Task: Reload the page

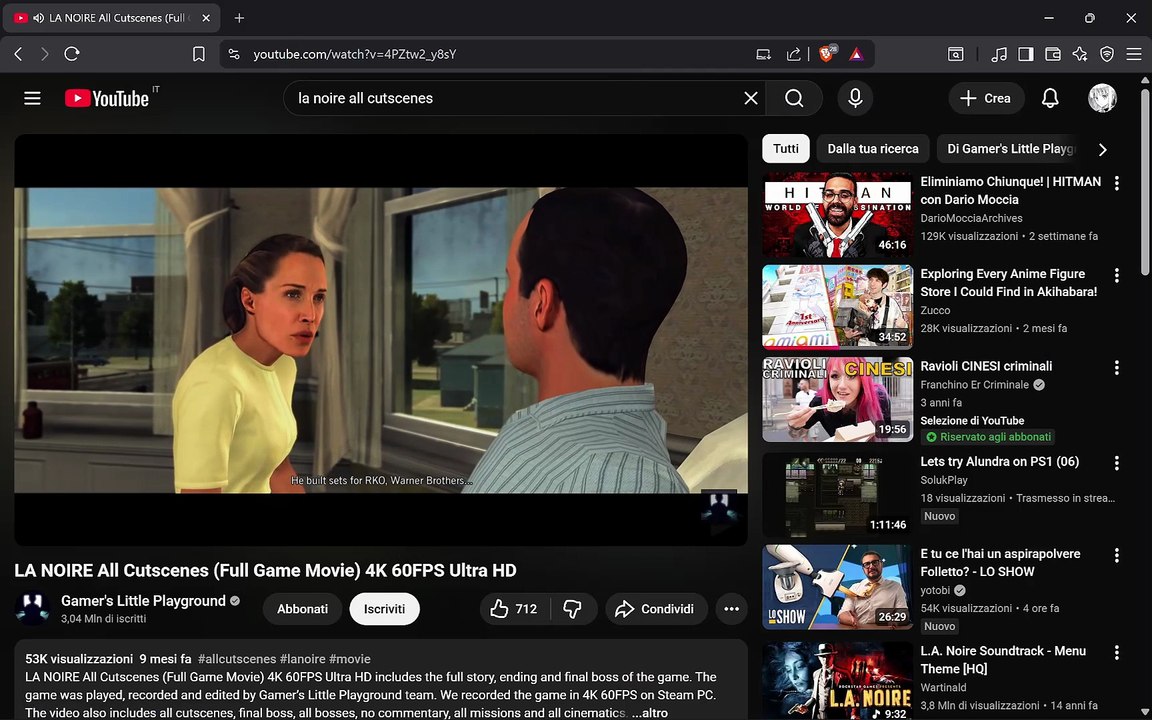Action: (72, 54)
